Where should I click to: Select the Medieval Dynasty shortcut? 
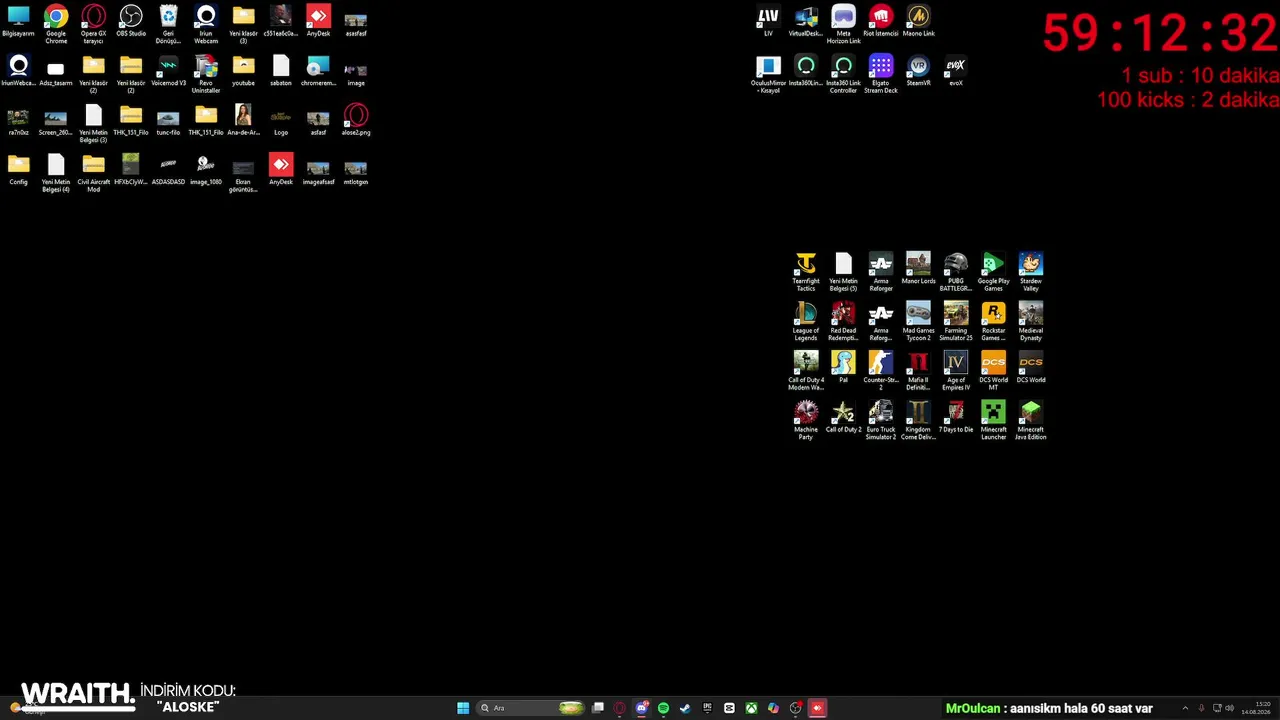1031,322
